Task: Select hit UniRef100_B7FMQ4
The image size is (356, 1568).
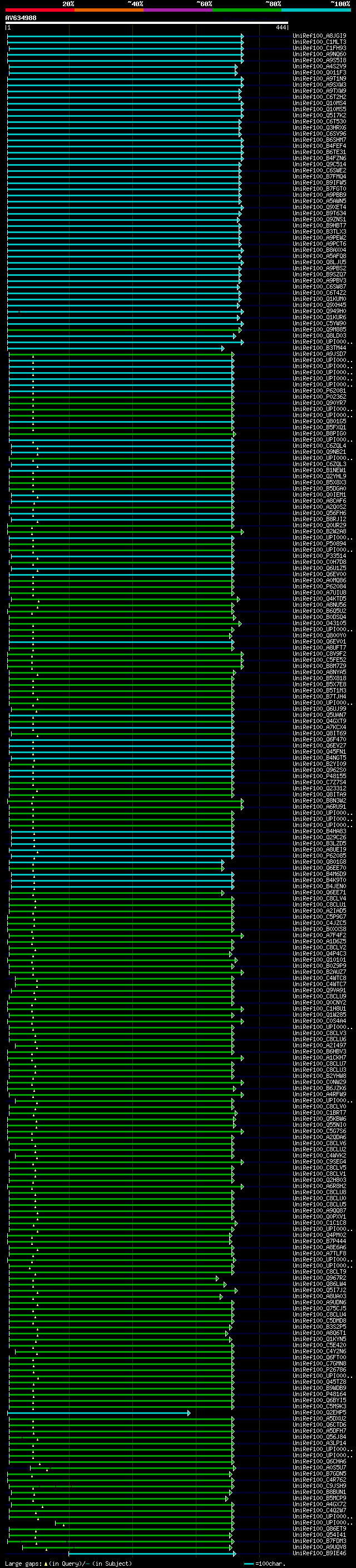Action: coord(319,176)
